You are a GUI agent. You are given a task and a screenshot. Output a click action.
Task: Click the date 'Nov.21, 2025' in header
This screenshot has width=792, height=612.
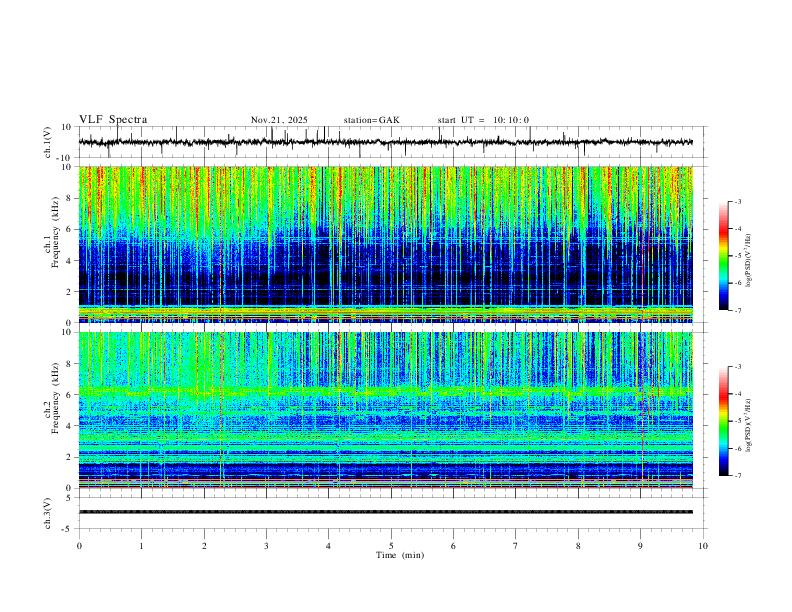[279, 120]
